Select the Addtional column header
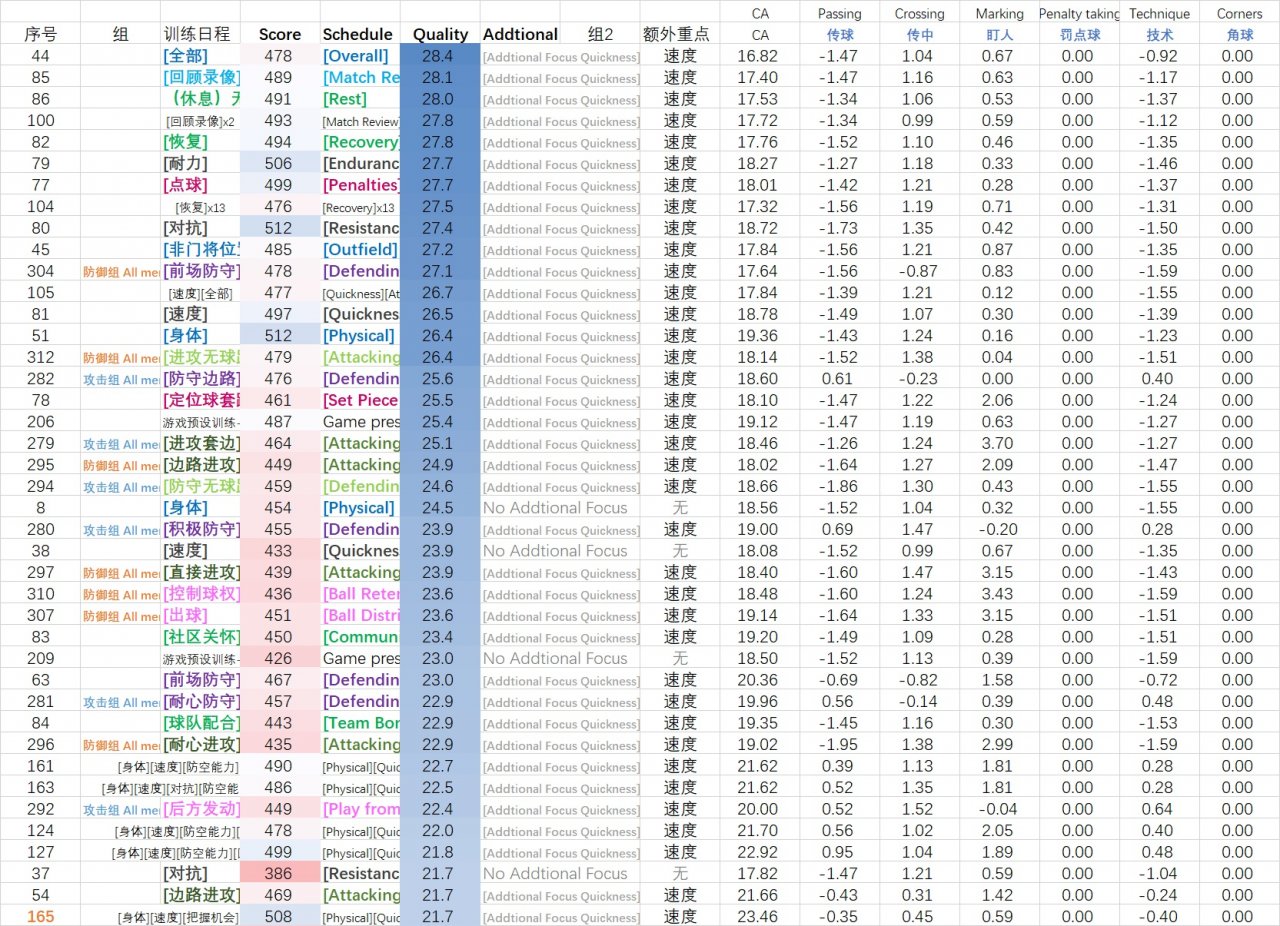 pos(520,34)
